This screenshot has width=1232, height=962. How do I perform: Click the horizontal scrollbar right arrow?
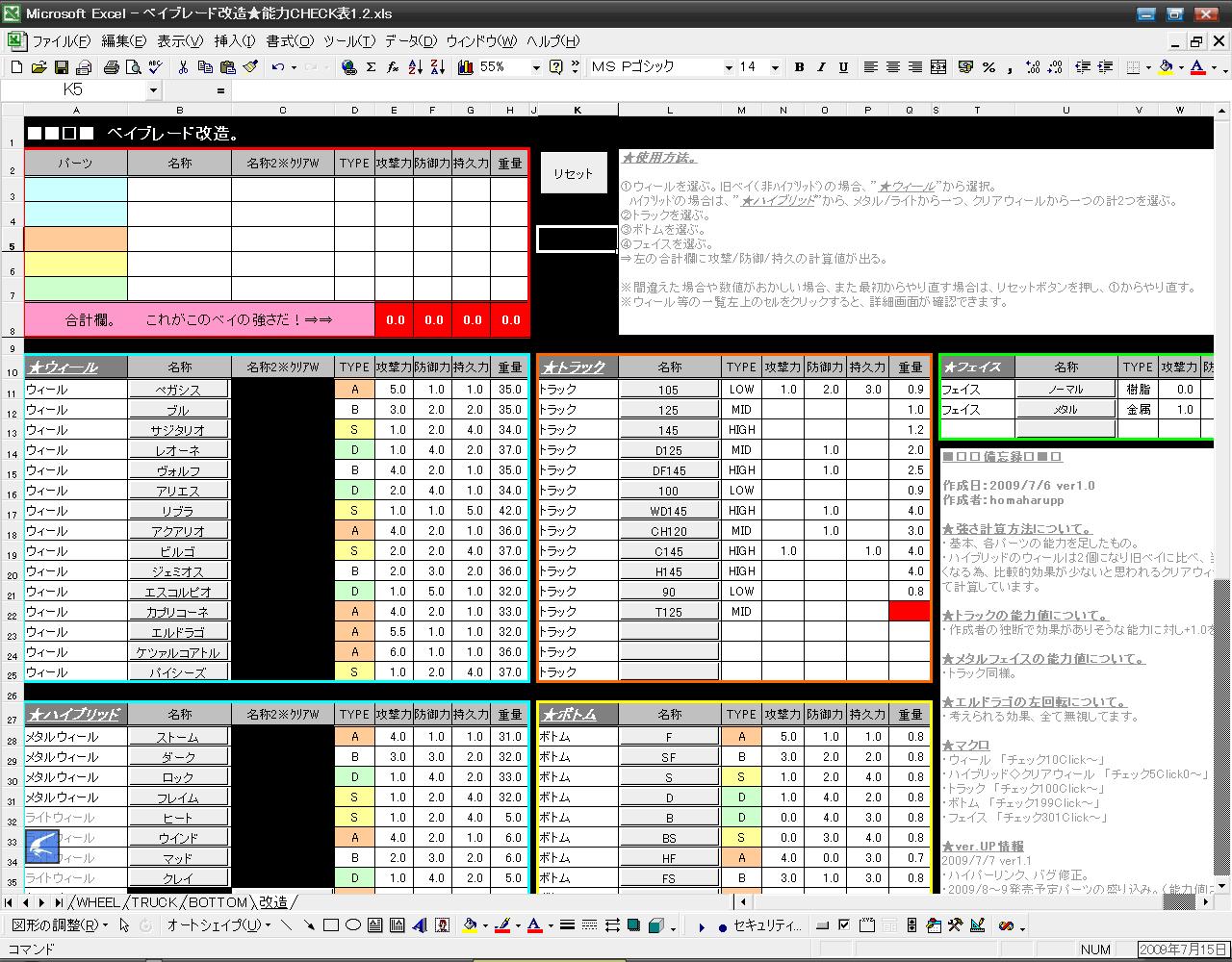pyautogui.click(x=1206, y=902)
